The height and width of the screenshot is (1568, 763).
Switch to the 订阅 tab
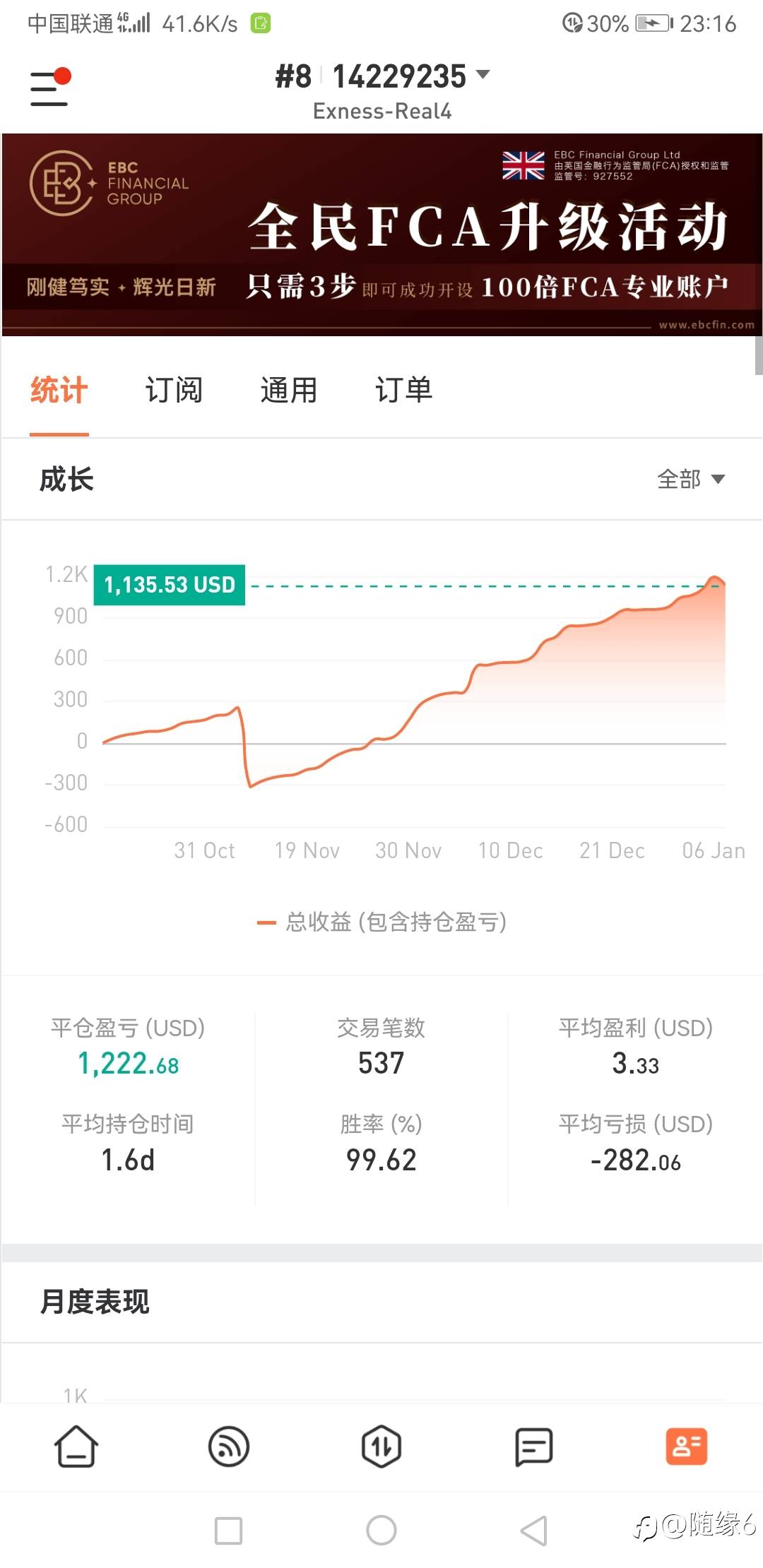coord(174,391)
